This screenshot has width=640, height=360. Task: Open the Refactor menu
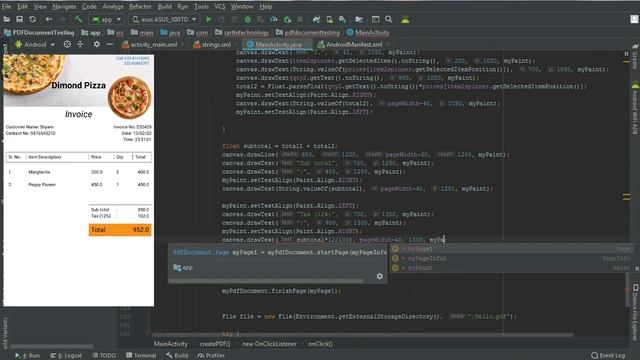[x=140, y=7]
